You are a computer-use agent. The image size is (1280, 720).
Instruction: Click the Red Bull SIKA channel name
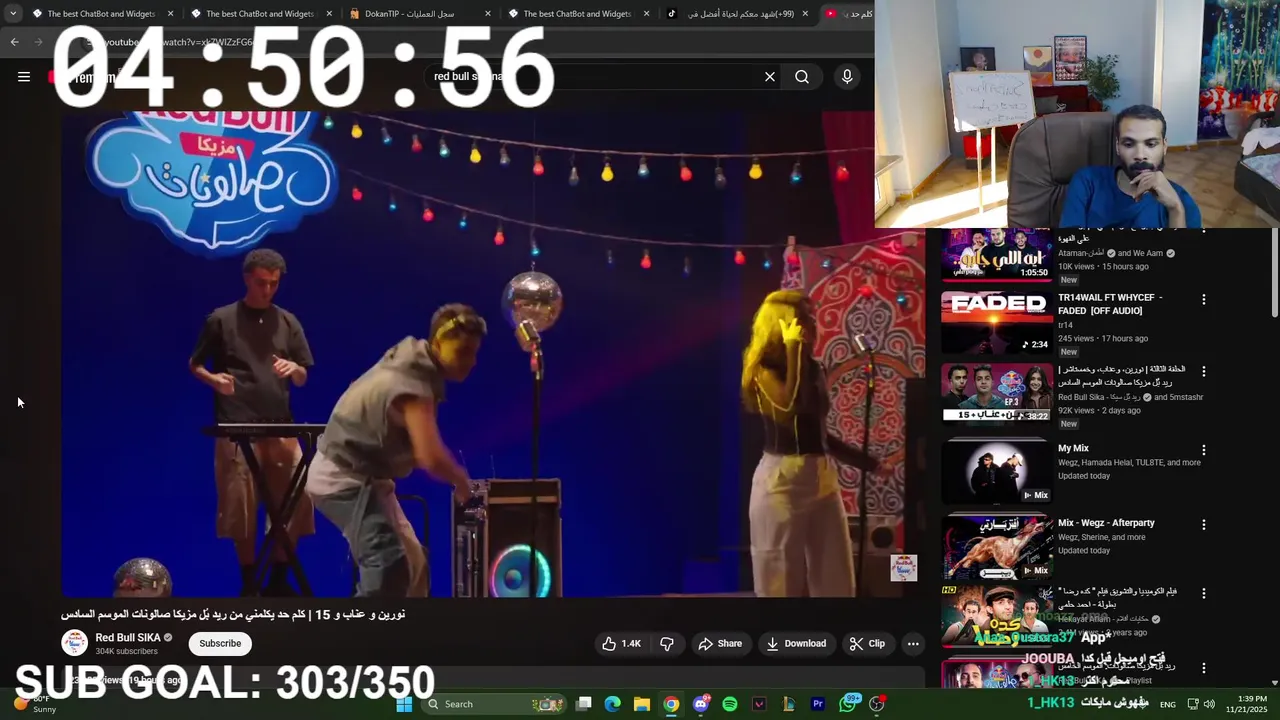click(x=128, y=638)
